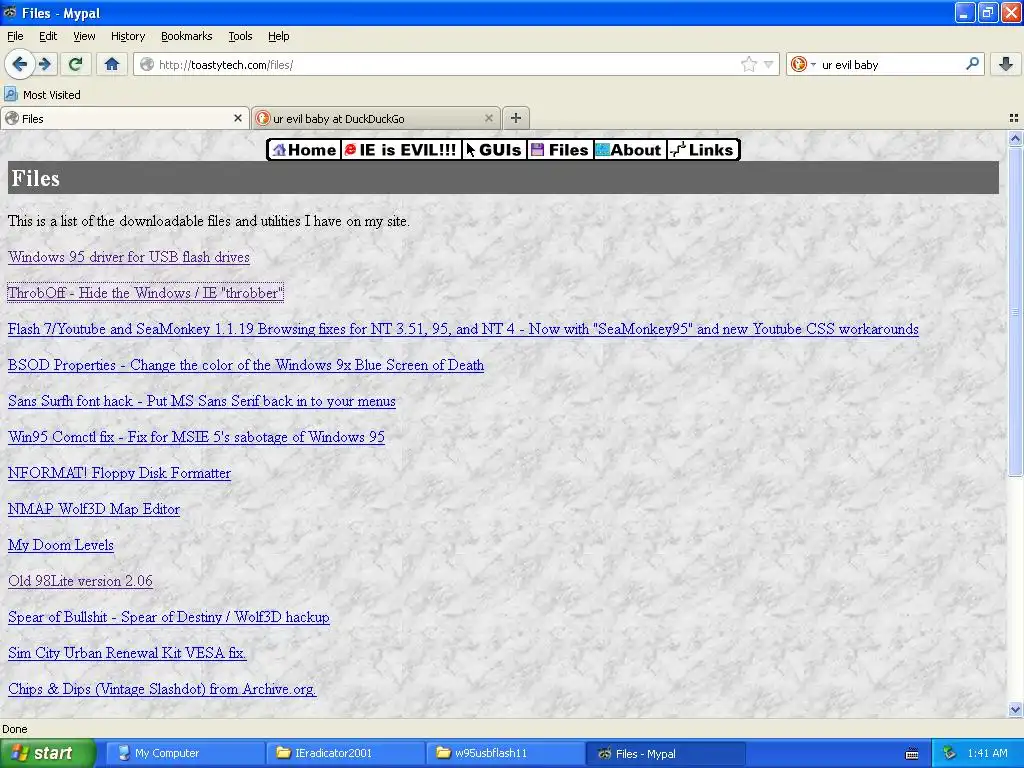Open the URL history dropdown arrow
Viewport: 1024px width, 768px height.
[769, 64]
